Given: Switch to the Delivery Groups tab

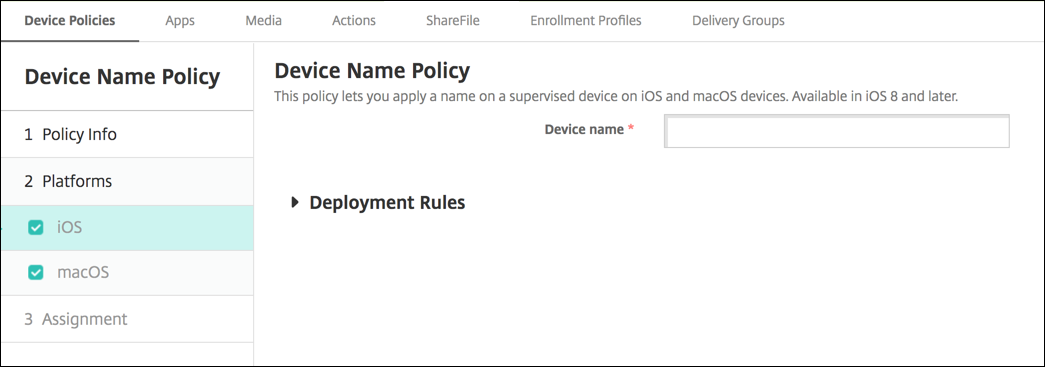Looking at the screenshot, I should (738, 21).
